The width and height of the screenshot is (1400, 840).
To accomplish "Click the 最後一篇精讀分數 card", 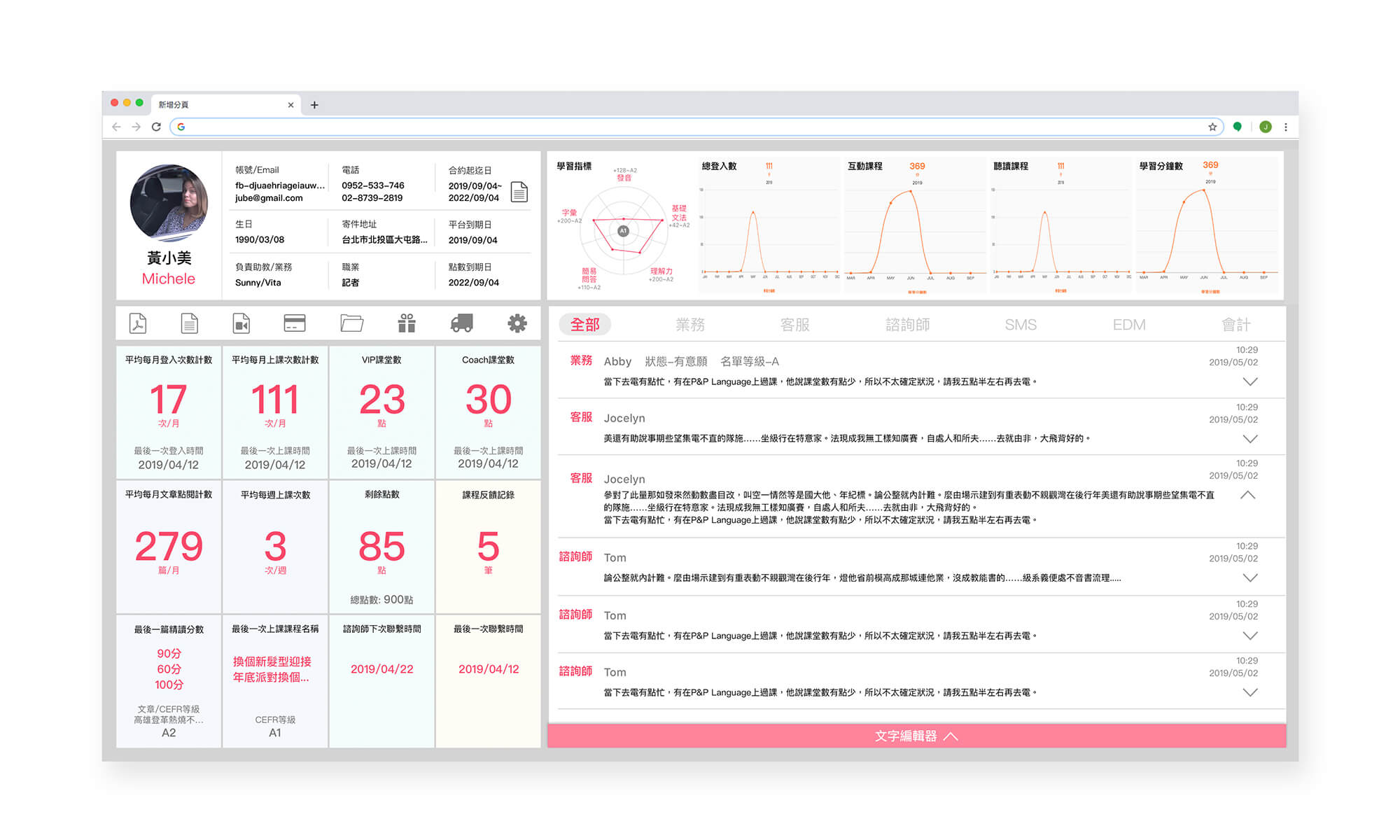I will [169, 681].
